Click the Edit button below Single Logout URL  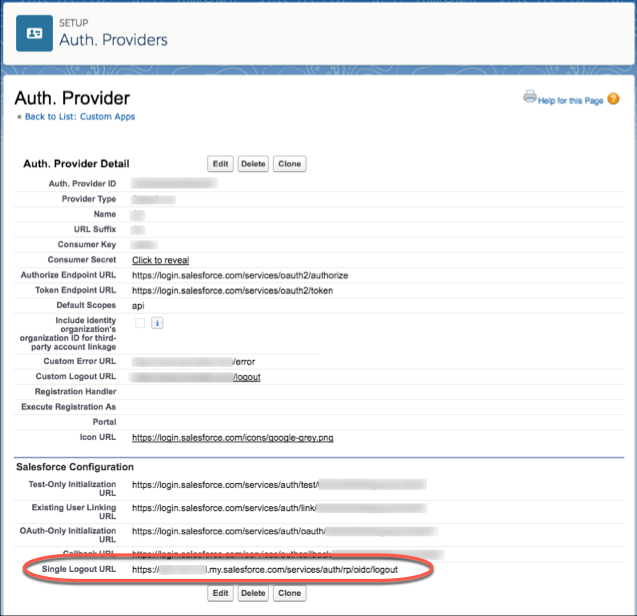tap(220, 593)
